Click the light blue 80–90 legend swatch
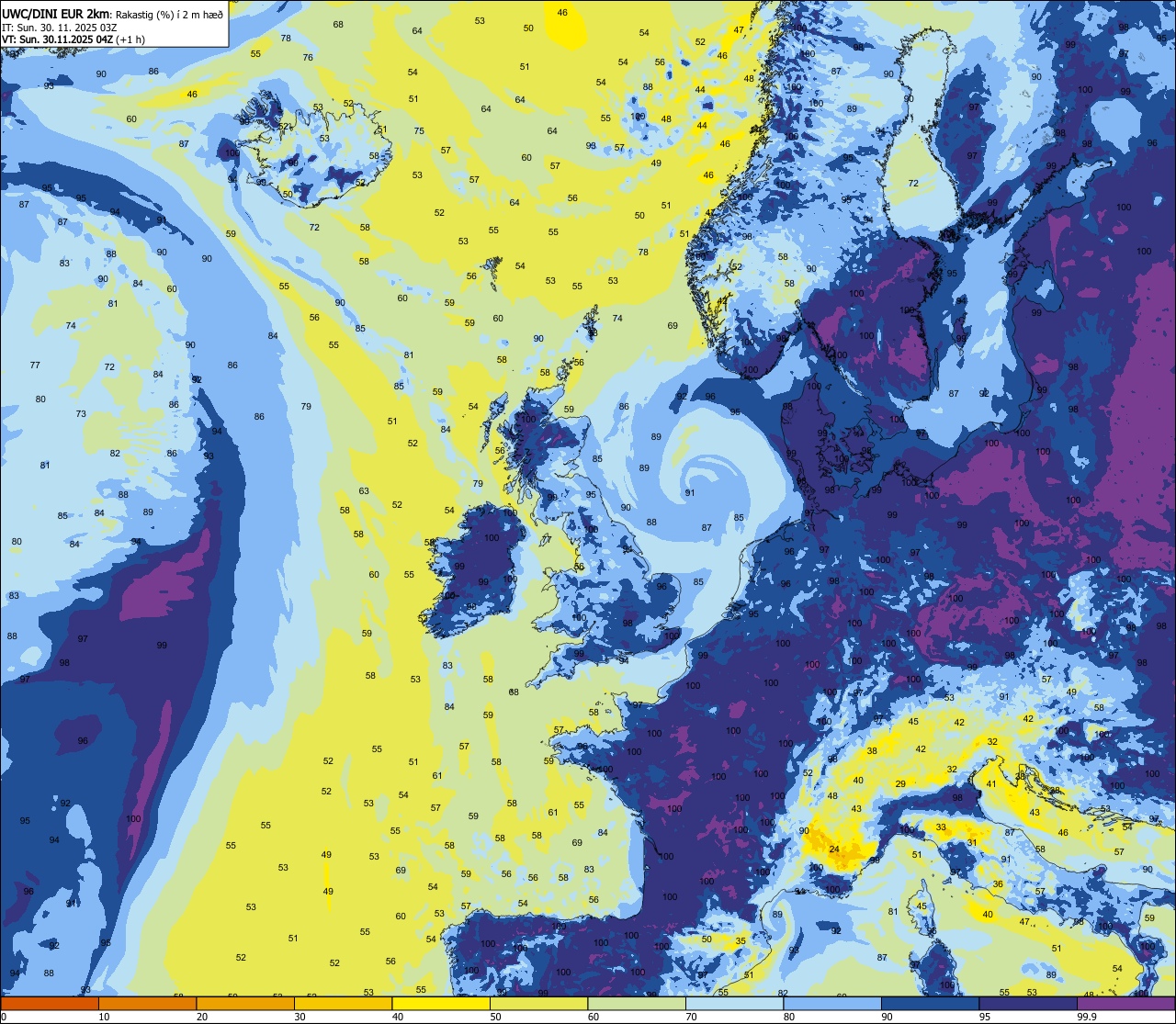Image resolution: width=1176 pixels, height=1024 pixels. (x=833, y=1003)
